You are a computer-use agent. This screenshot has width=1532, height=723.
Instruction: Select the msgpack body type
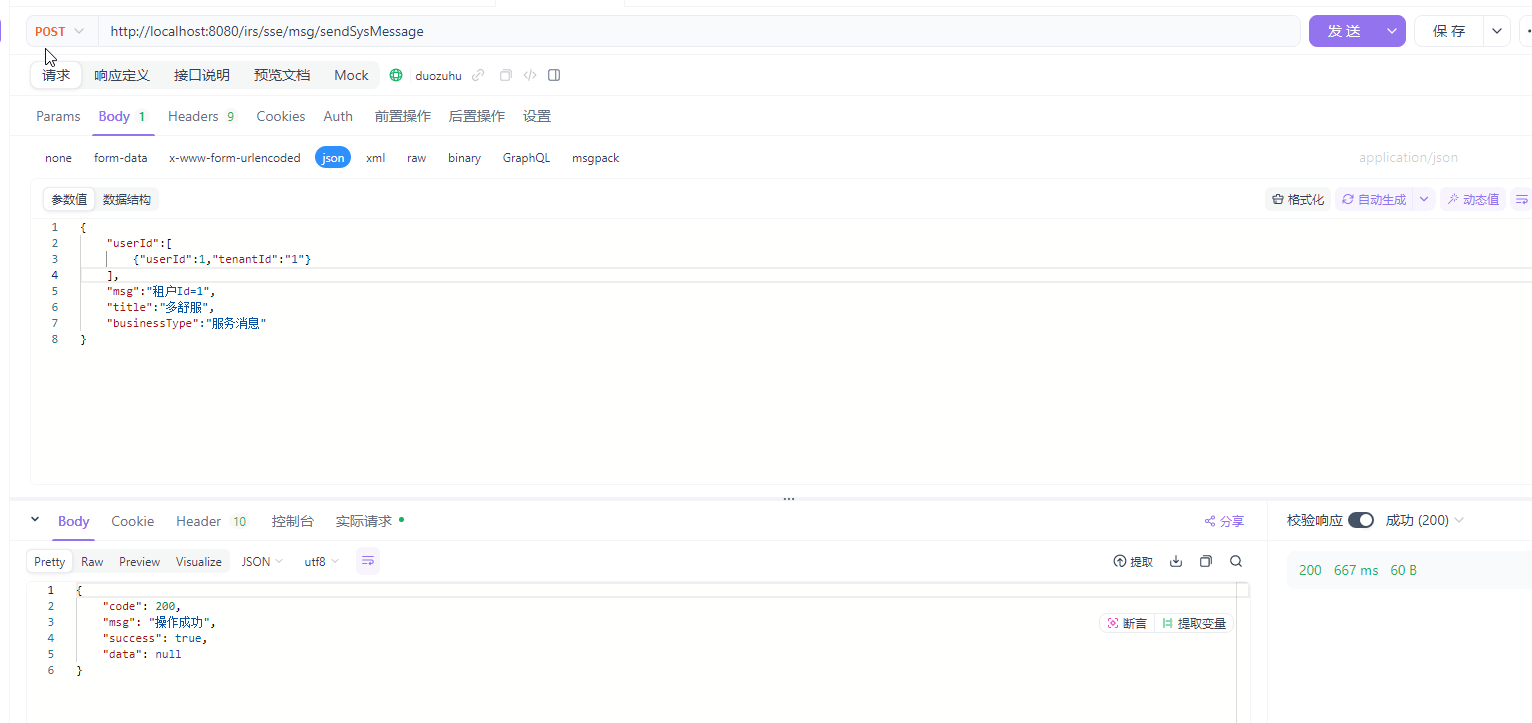(x=596, y=158)
